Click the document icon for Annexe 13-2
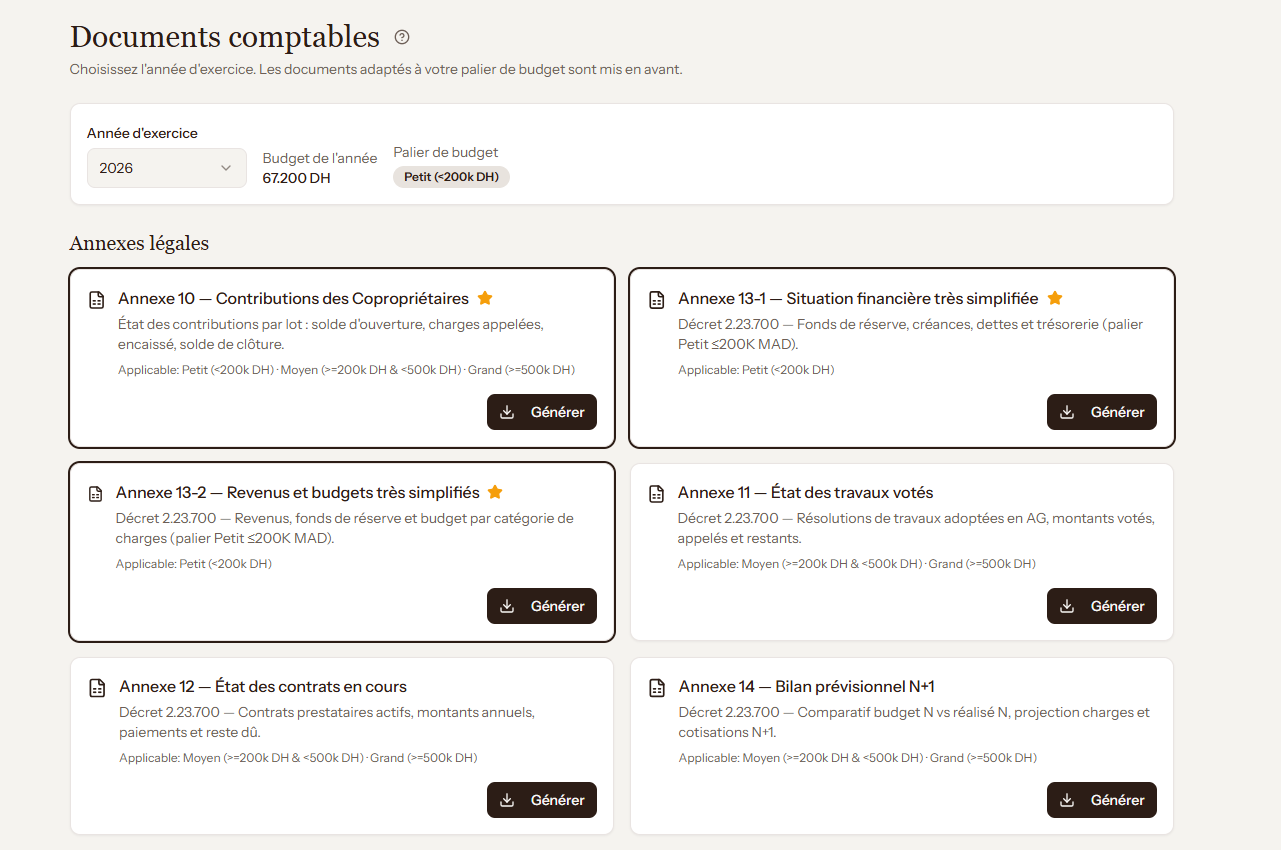1281x850 pixels. click(x=97, y=493)
